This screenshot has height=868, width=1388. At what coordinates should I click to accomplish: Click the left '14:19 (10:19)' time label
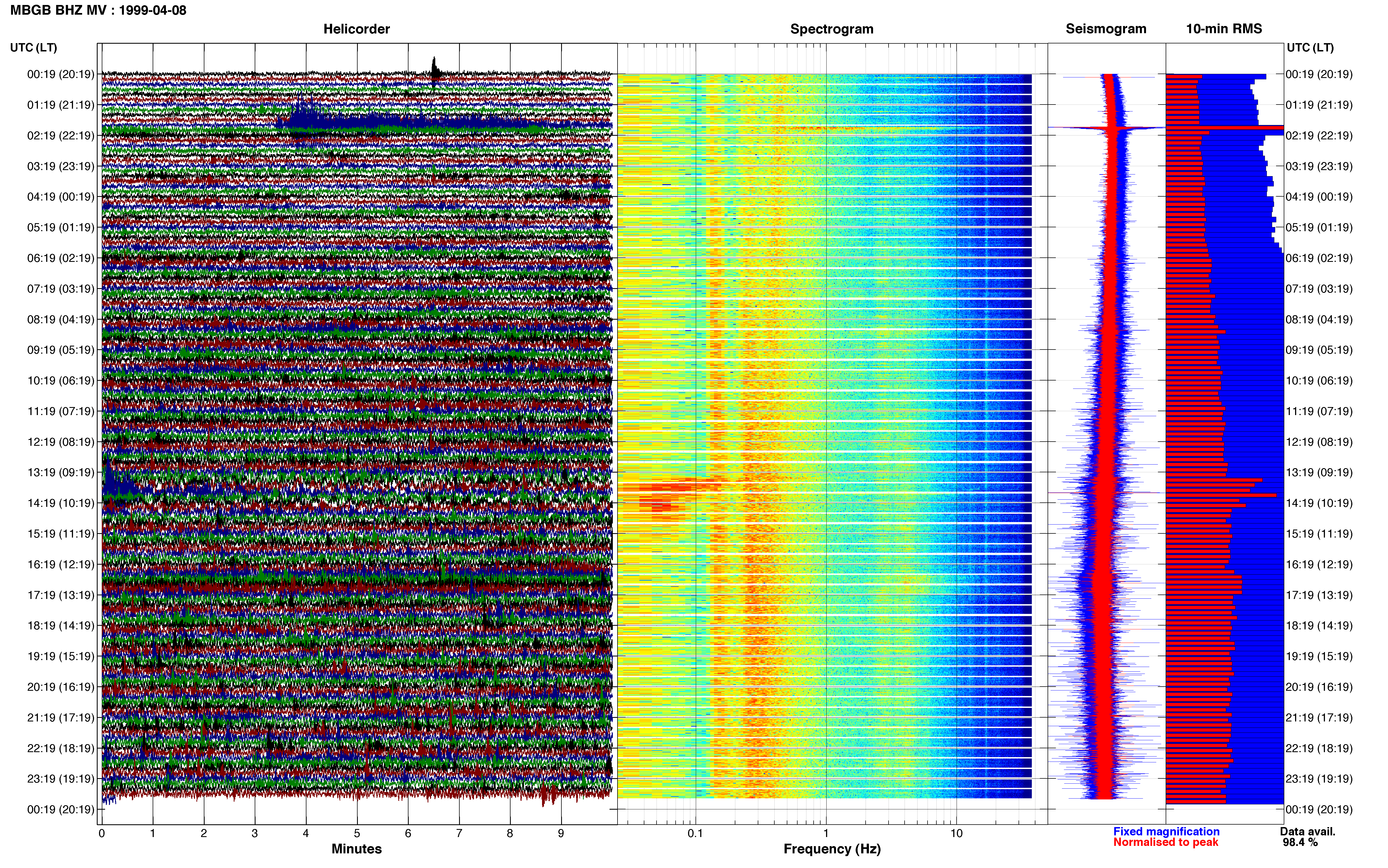pos(60,503)
